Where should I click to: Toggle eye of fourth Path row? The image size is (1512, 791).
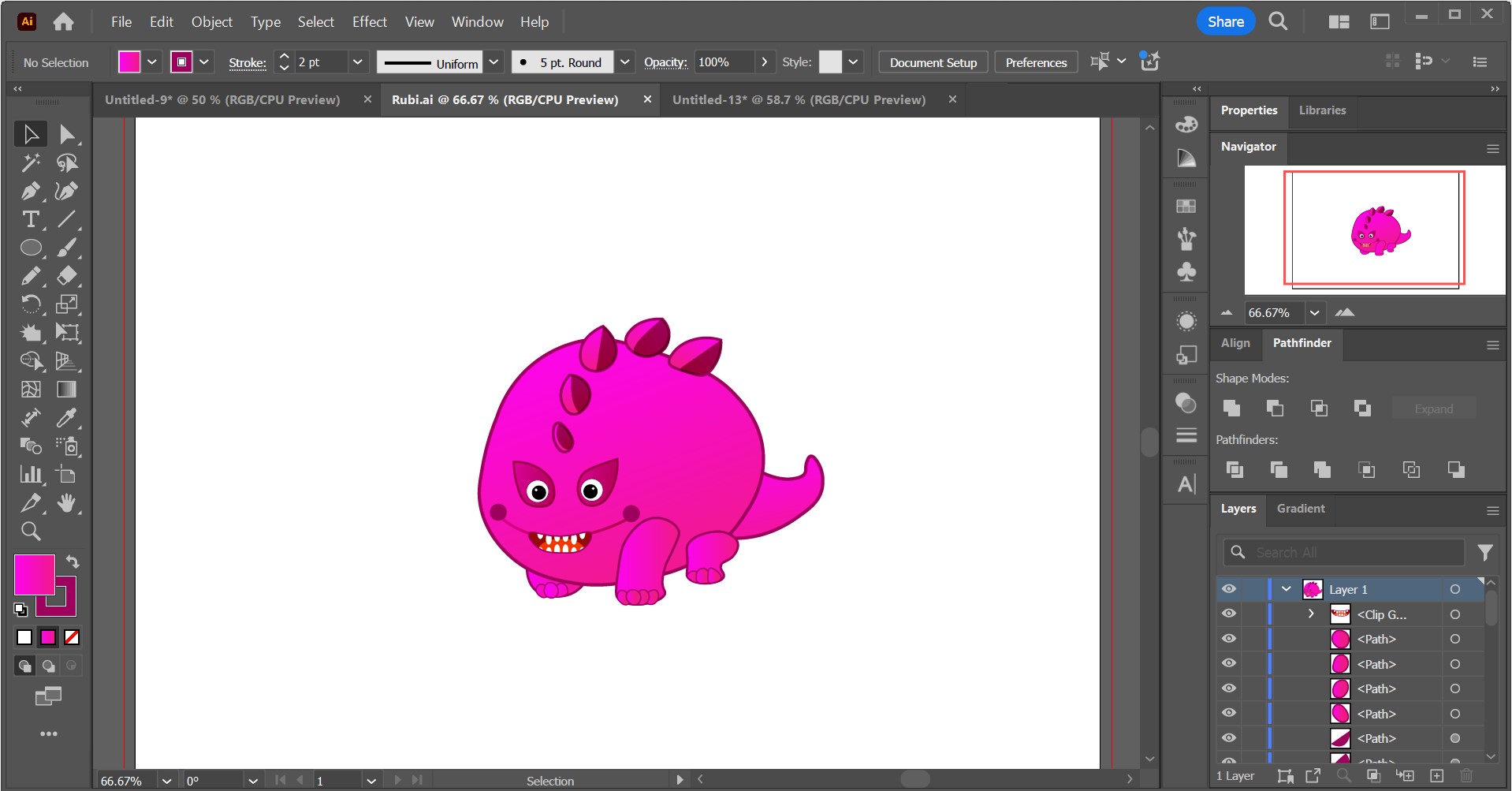(x=1229, y=713)
